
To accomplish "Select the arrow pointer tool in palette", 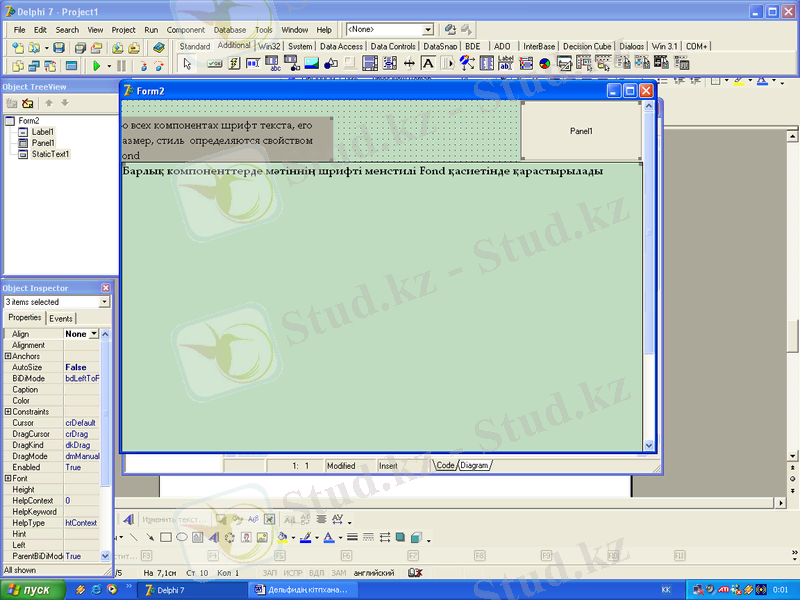I will (x=188, y=63).
